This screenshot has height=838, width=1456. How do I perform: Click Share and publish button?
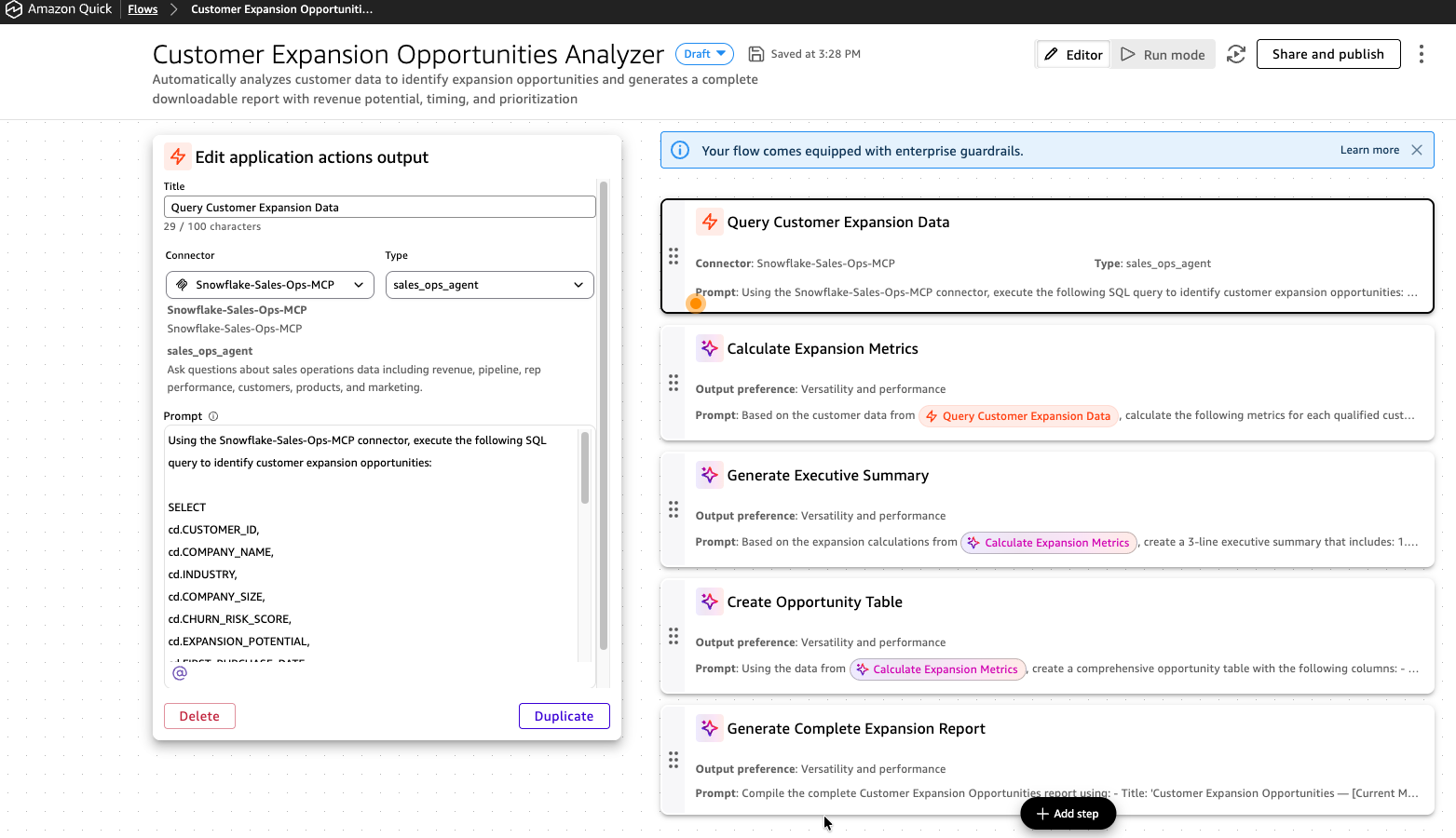coord(1328,54)
